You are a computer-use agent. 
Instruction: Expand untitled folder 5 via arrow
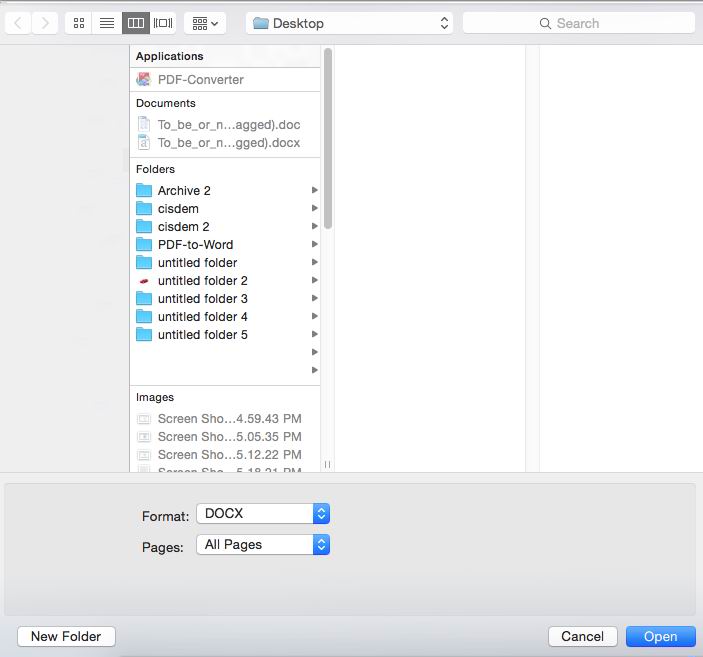(315, 334)
